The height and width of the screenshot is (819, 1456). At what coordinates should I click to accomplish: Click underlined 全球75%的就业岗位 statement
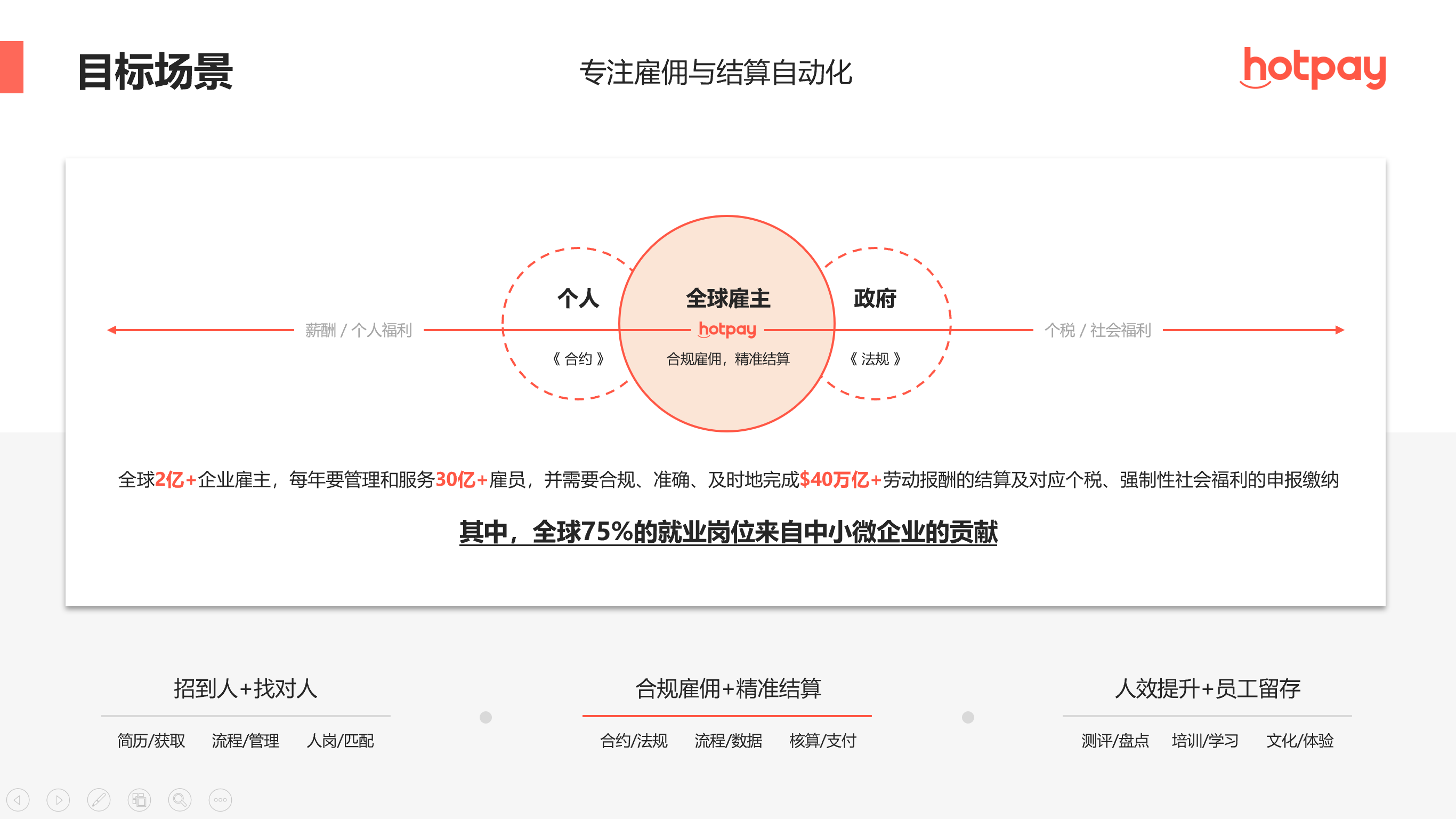[x=728, y=532]
